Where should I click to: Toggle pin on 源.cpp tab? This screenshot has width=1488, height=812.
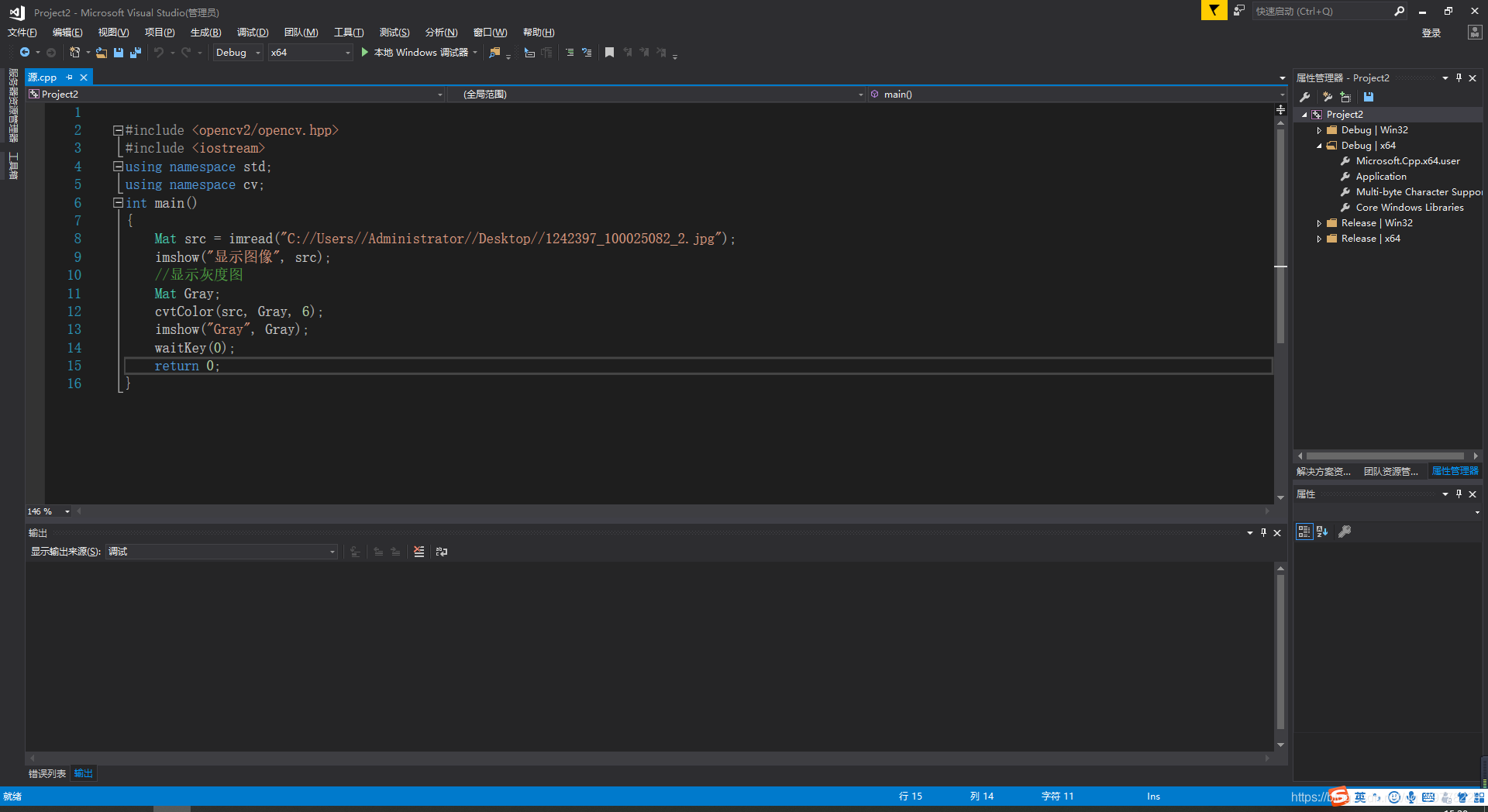(69, 77)
